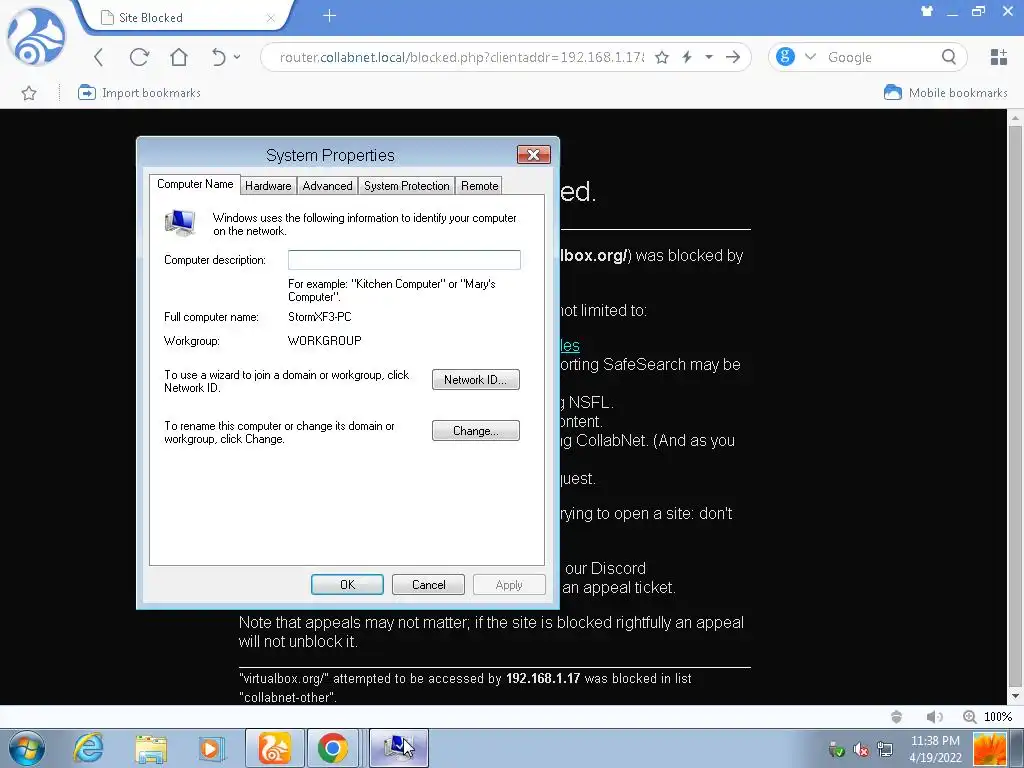Reload the page with the refresh icon
This screenshot has height=768, width=1024.
click(x=139, y=57)
